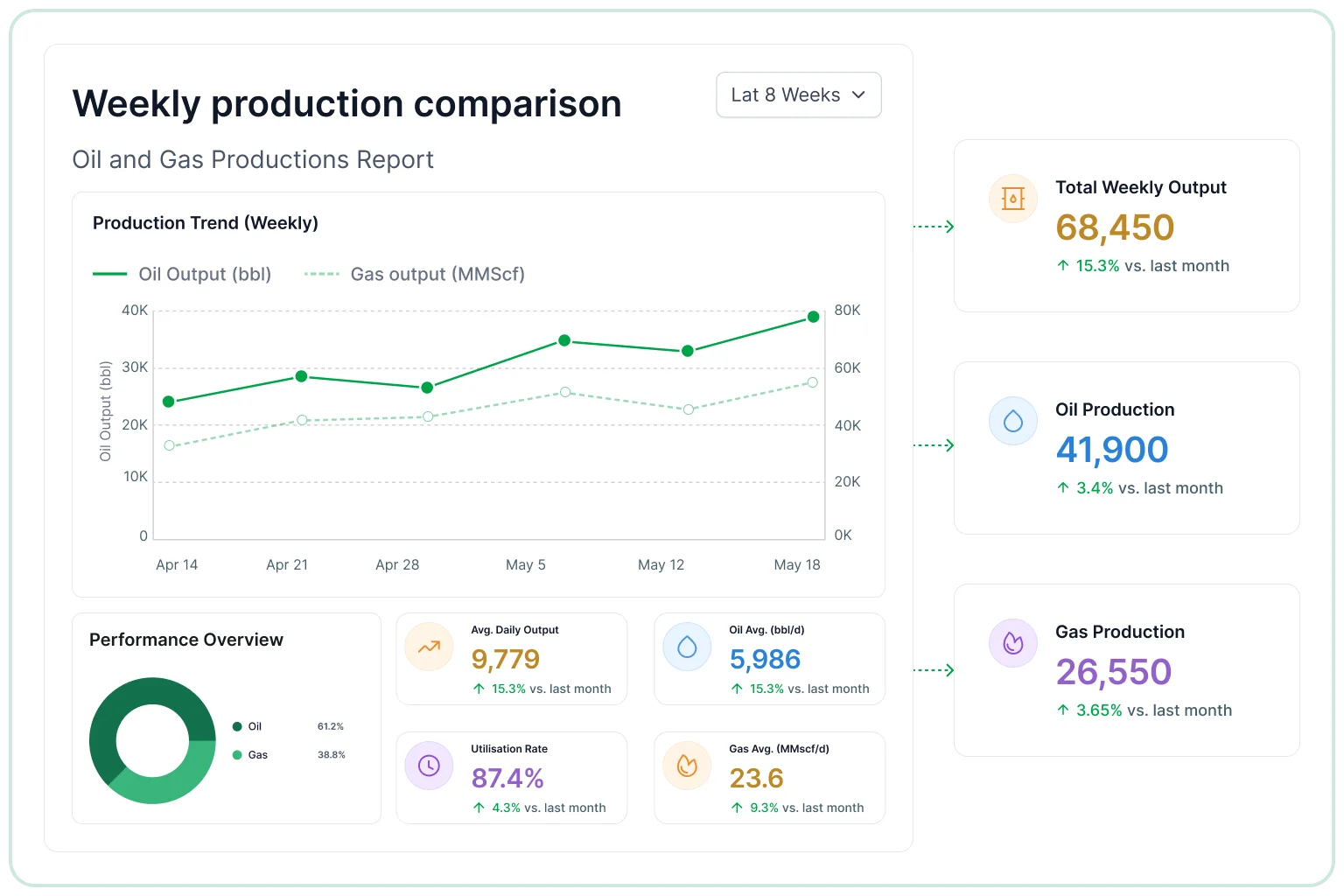Click the clock icon for Utilisation Rate
This screenshot has width=1344, height=896.
click(429, 766)
